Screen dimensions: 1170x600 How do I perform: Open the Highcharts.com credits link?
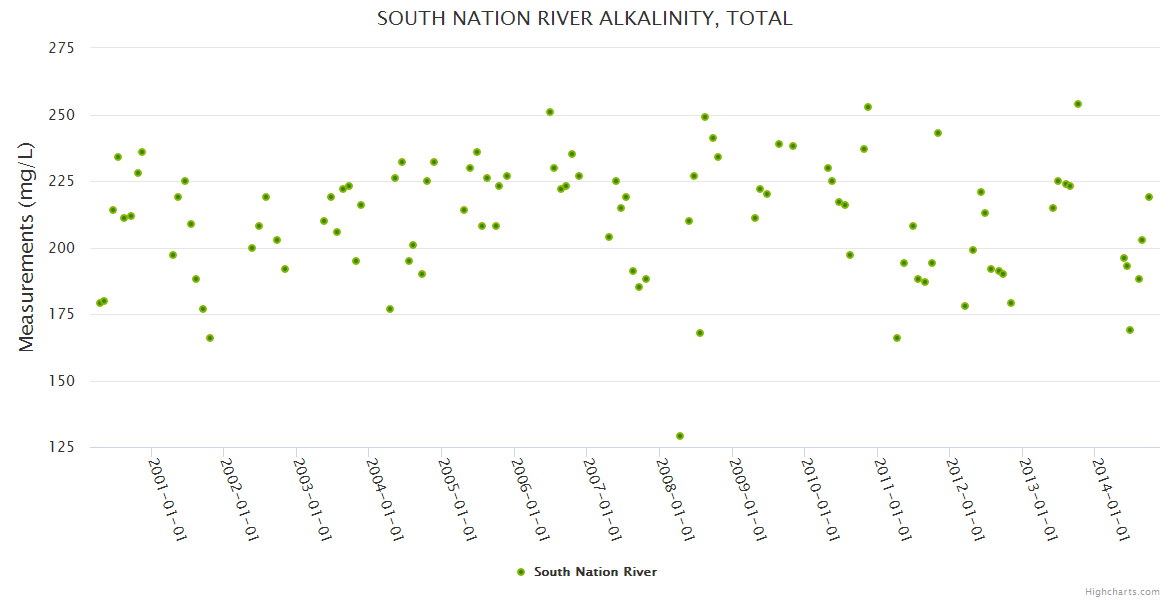tap(1122, 591)
